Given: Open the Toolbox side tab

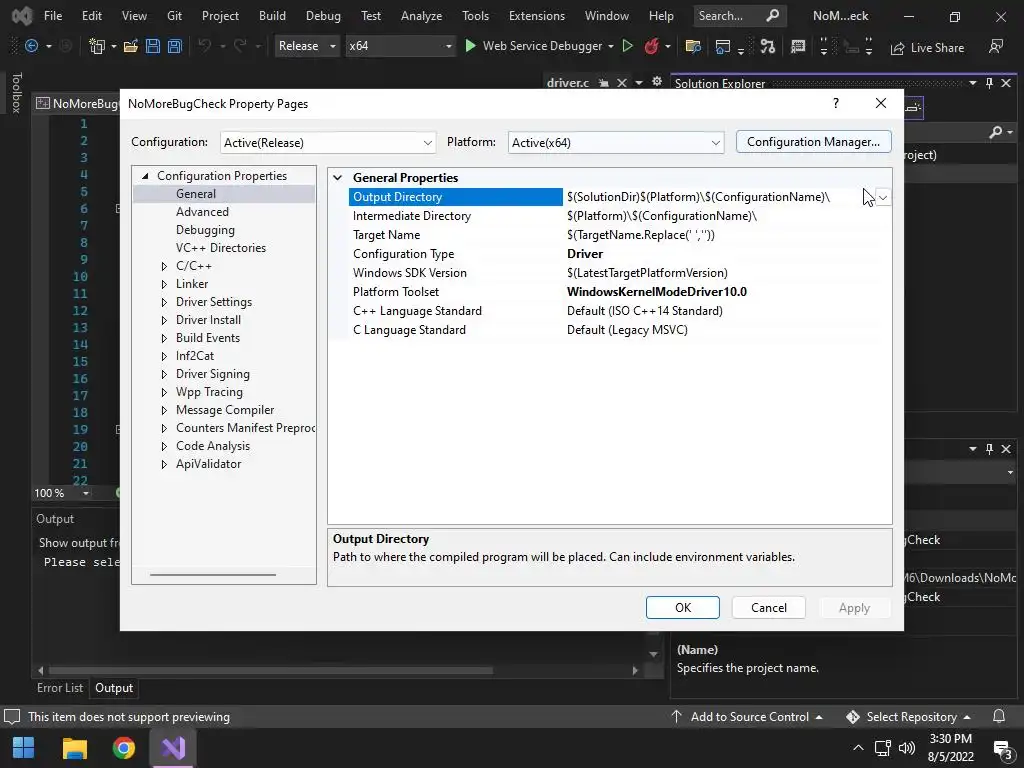Looking at the screenshot, I should (x=16, y=93).
